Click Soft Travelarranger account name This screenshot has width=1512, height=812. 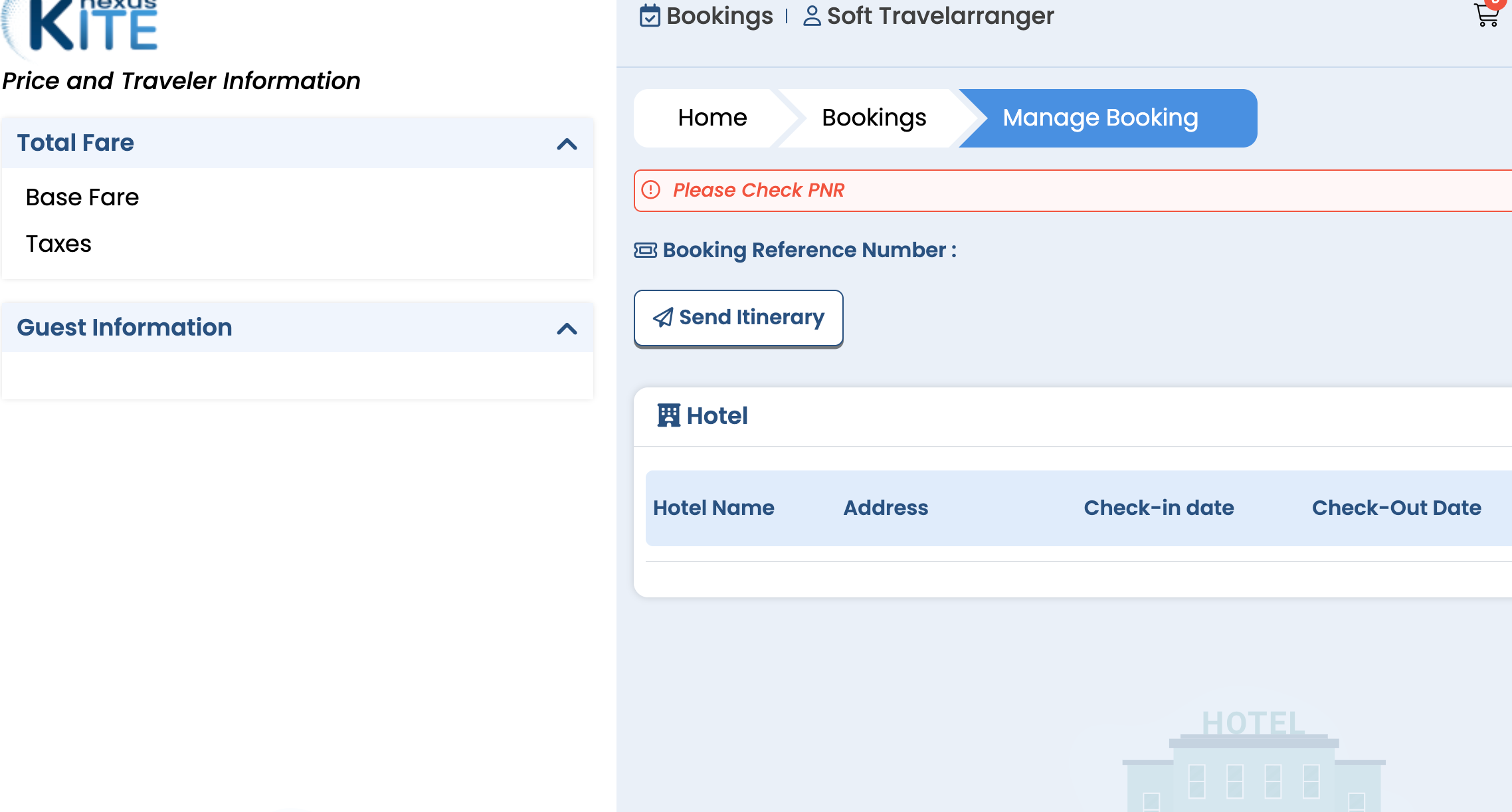click(x=940, y=16)
